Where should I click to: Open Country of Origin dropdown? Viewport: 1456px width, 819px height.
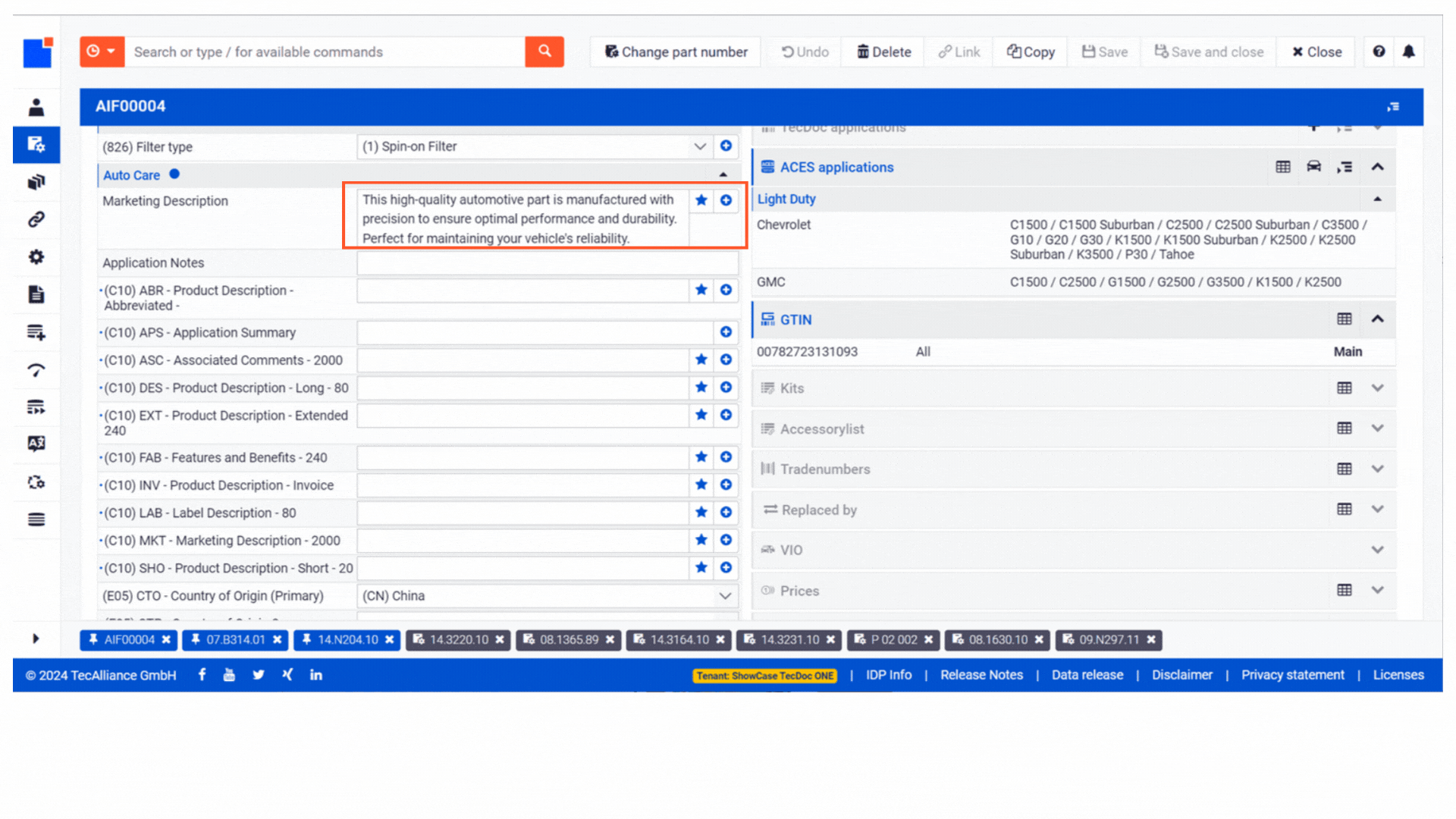pyautogui.click(x=724, y=596)
